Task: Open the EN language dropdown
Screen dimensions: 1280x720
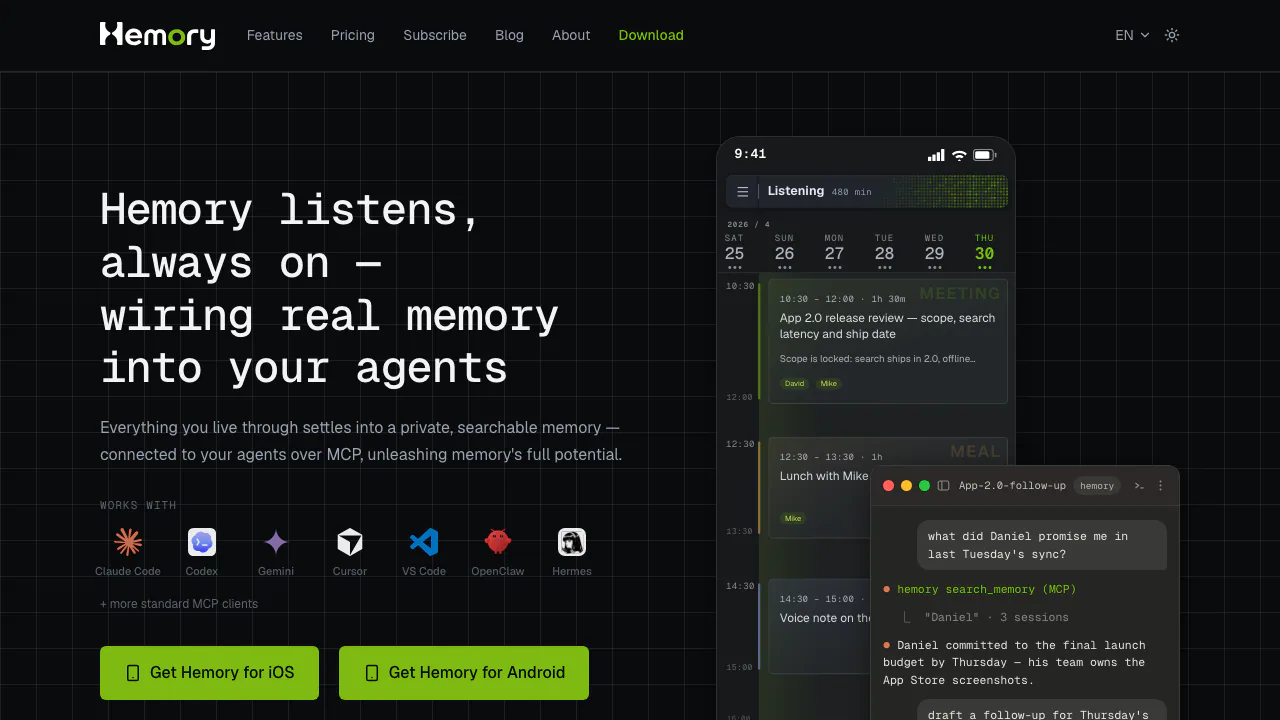Action: click(1132, 35)
